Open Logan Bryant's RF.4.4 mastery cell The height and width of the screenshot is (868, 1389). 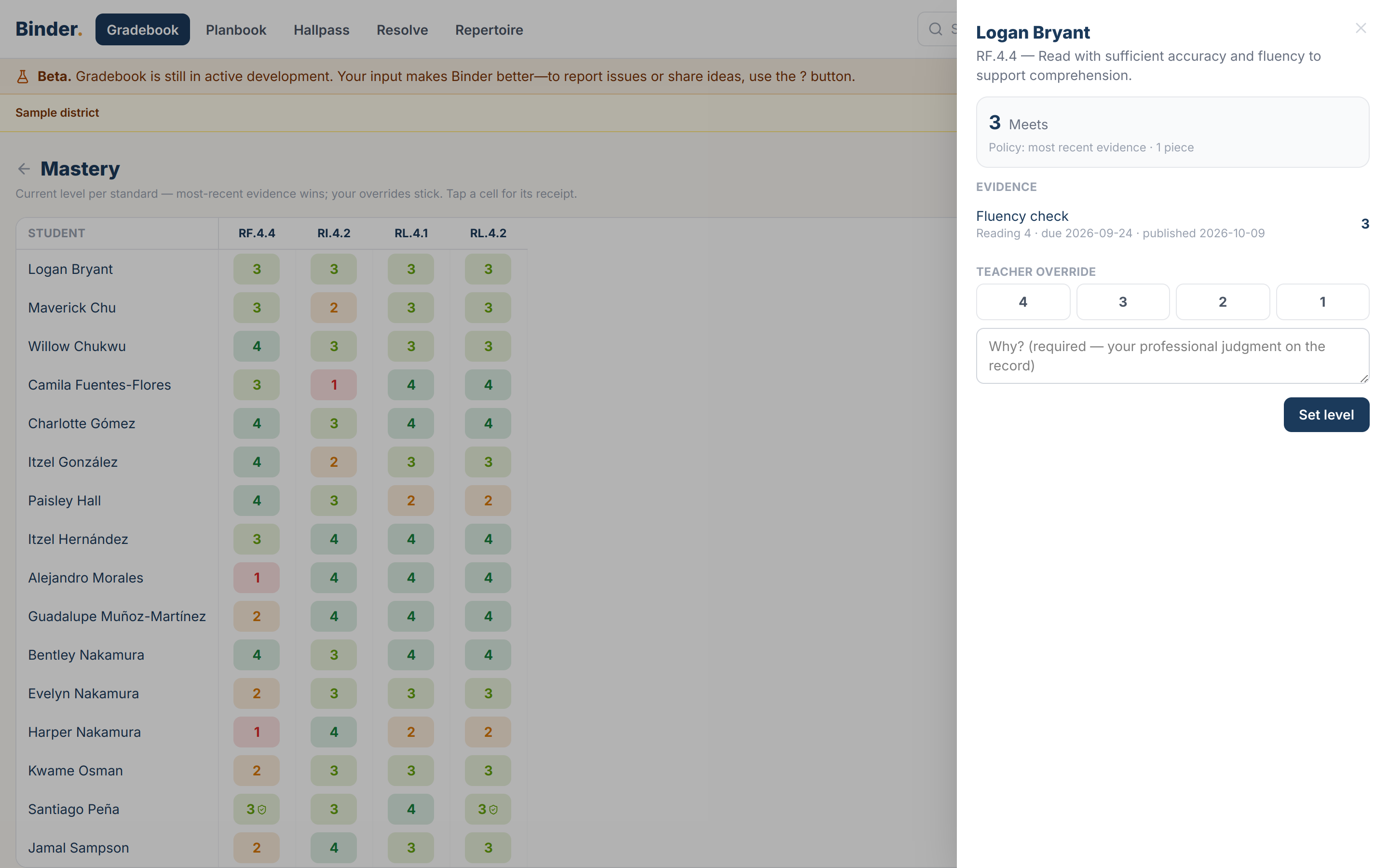pyautogui.click(x=257, y=269)
